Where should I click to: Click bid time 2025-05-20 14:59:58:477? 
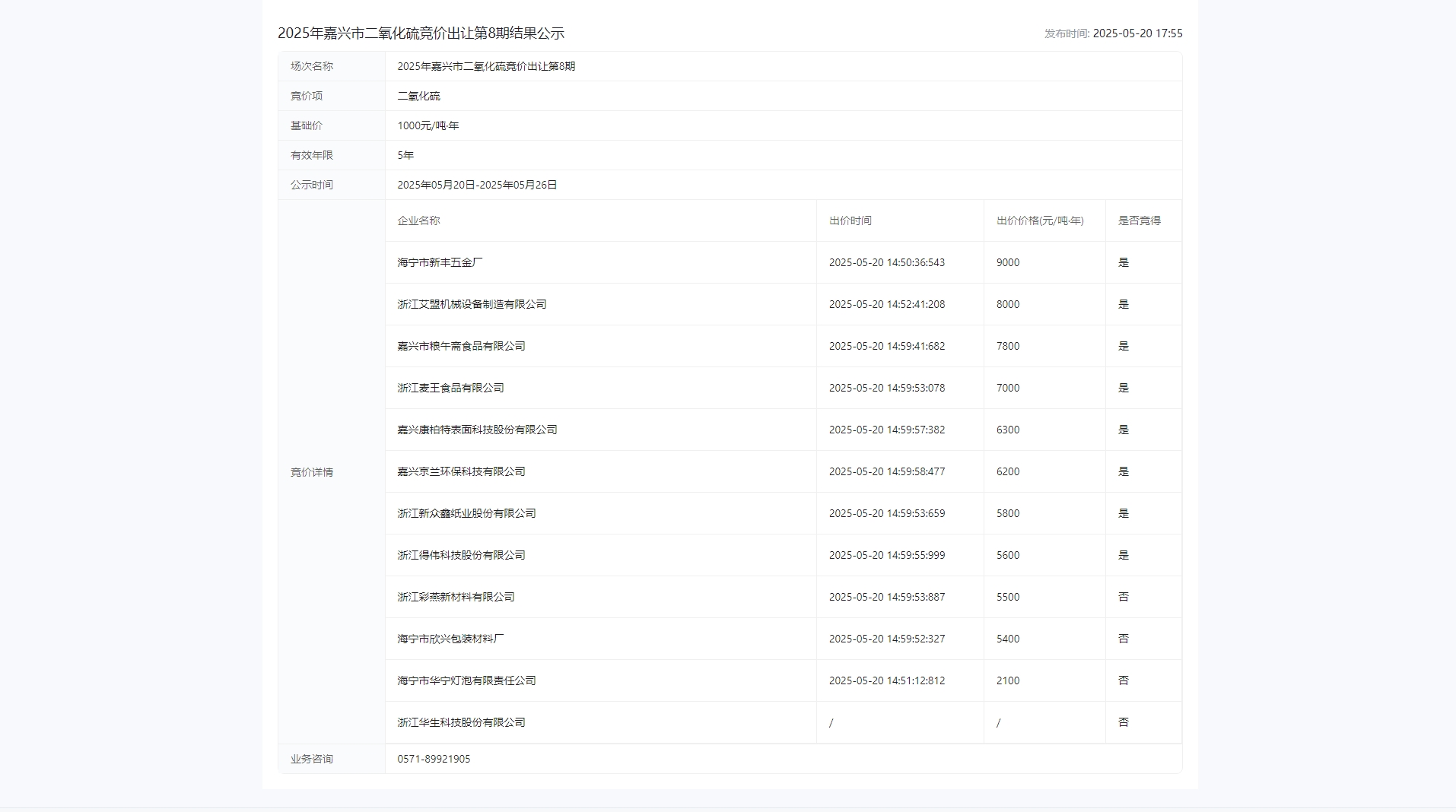pos(887,471)
